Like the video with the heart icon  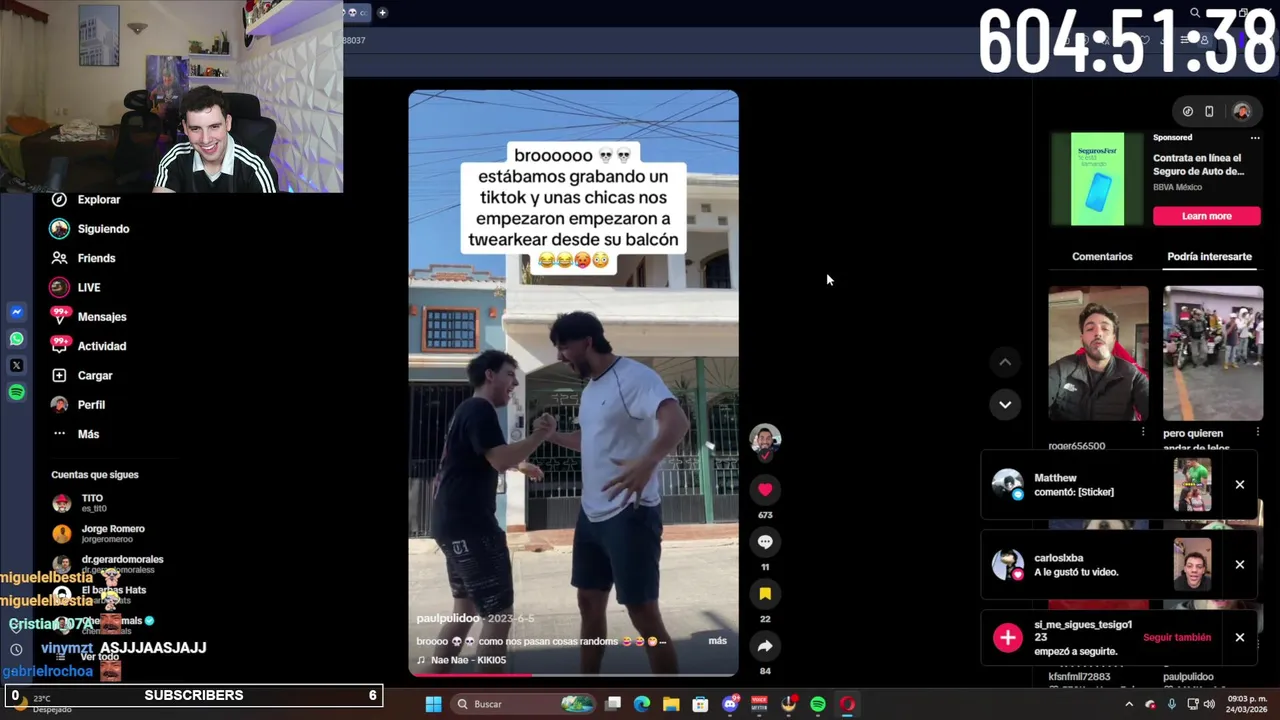765,489
